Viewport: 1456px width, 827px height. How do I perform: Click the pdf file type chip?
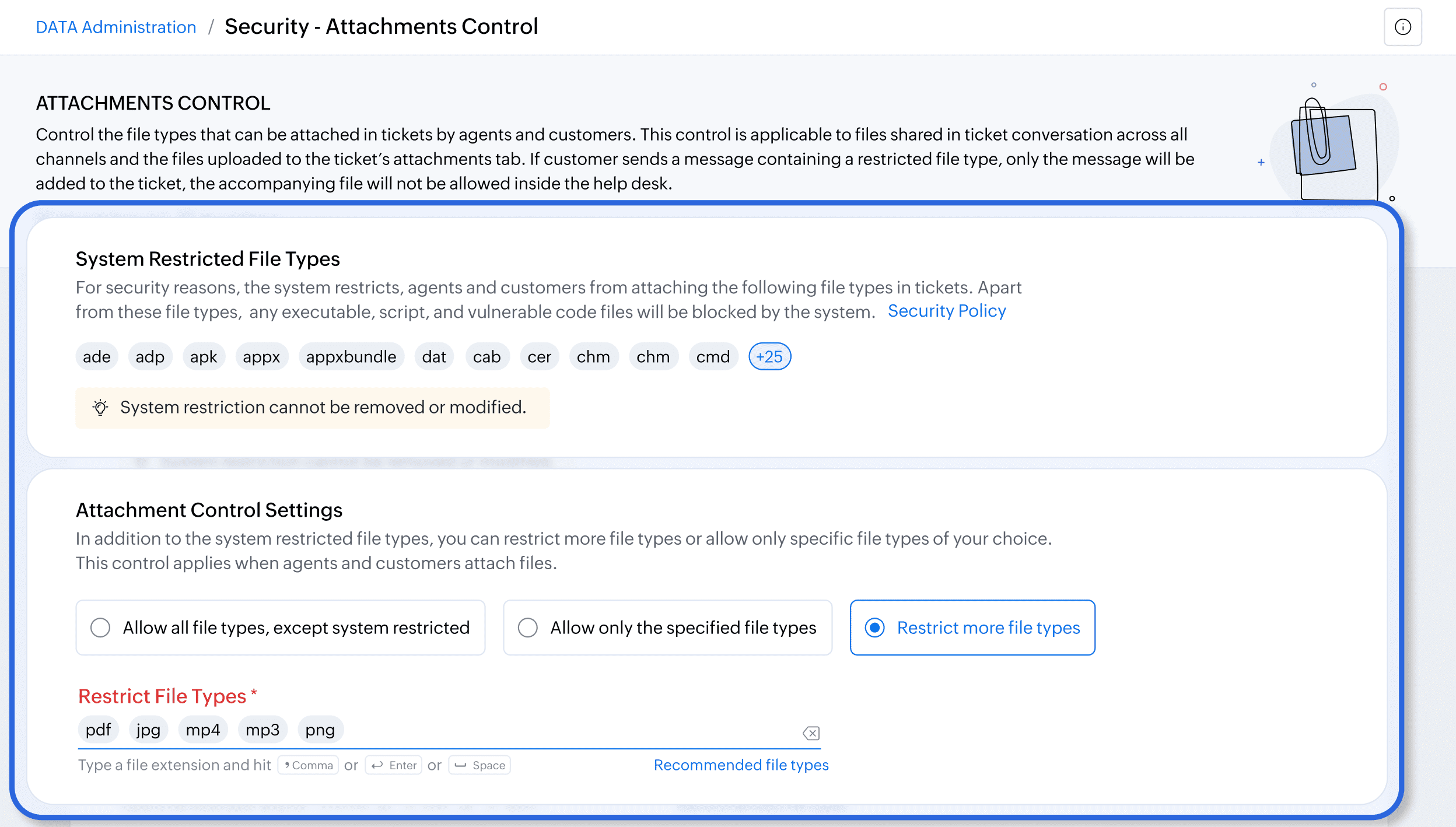tap(98, 730)
